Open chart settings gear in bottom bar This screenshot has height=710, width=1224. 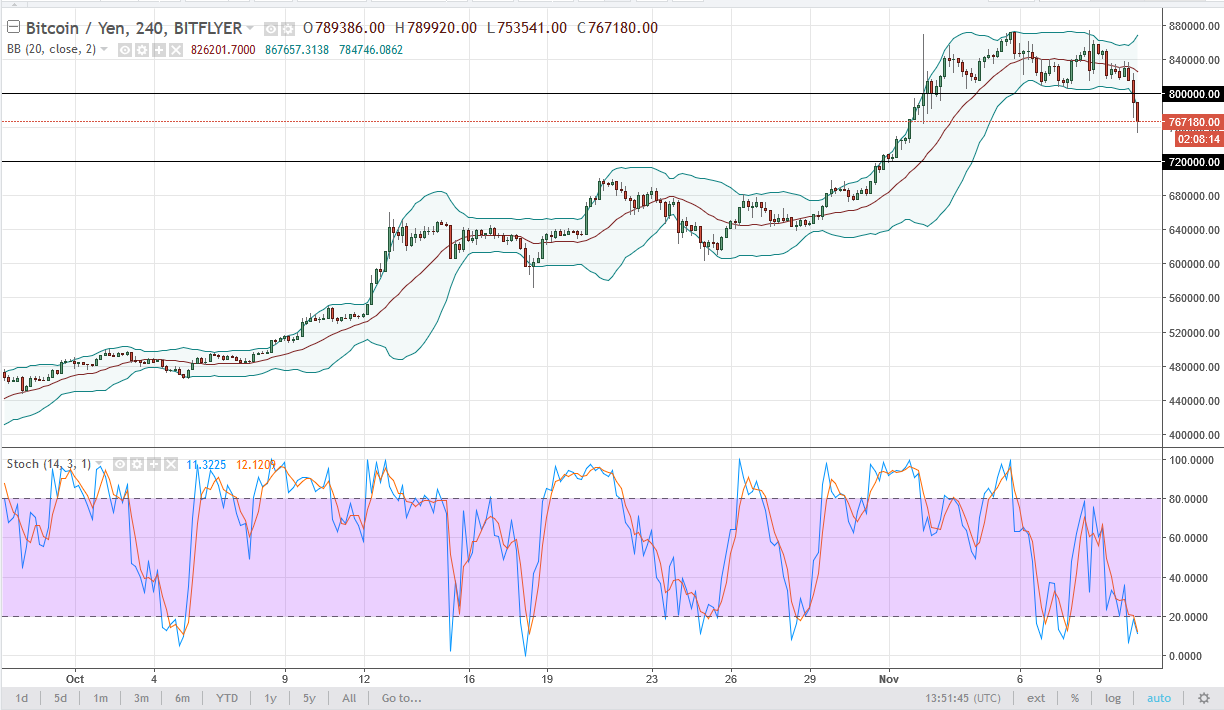point(1203,698)
